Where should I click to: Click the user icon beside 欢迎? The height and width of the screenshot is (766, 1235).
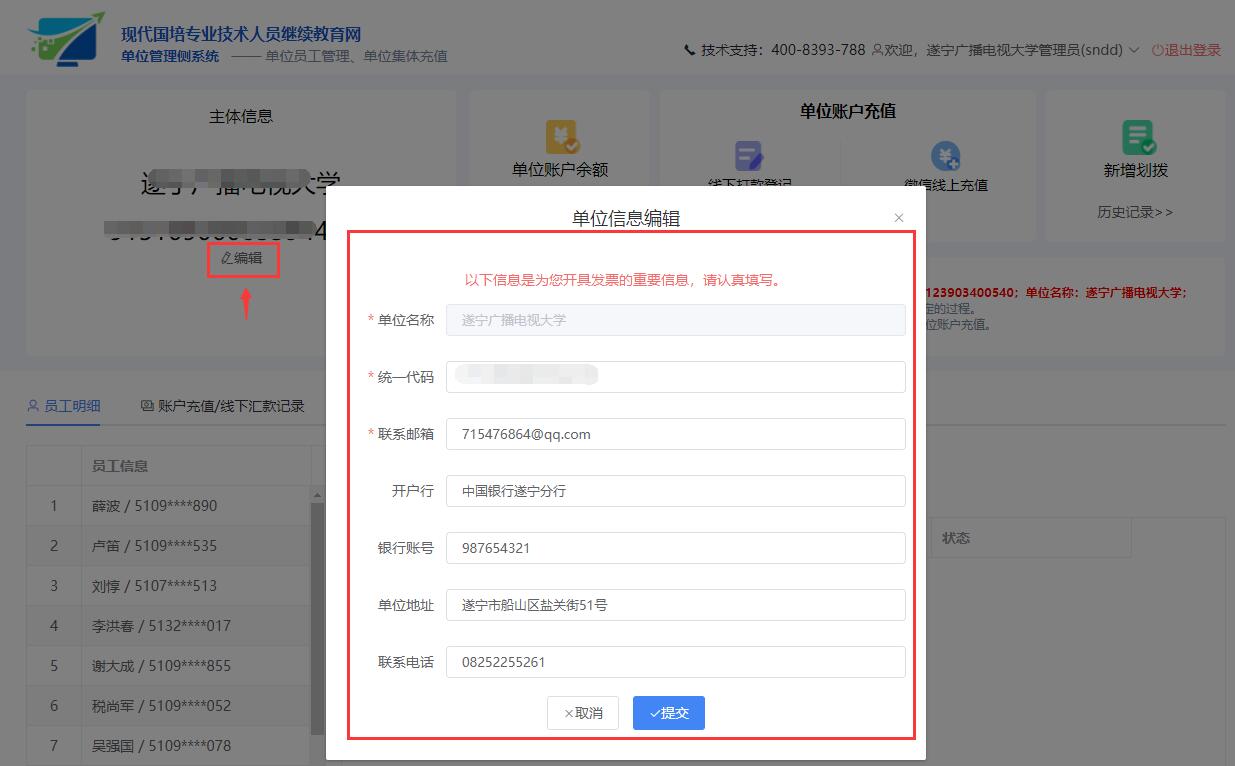pyautogui.click(x=877, y=50)
